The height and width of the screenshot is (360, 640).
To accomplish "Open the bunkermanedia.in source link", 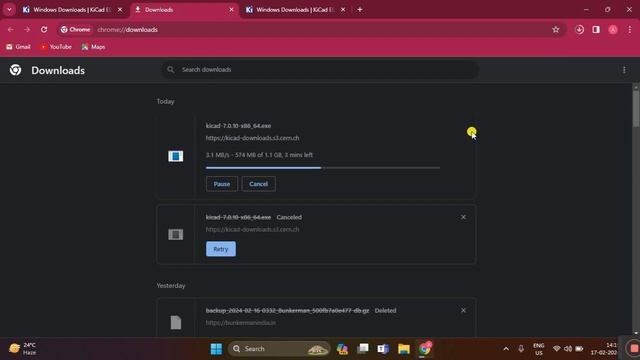I will click(x=240, y=322).
